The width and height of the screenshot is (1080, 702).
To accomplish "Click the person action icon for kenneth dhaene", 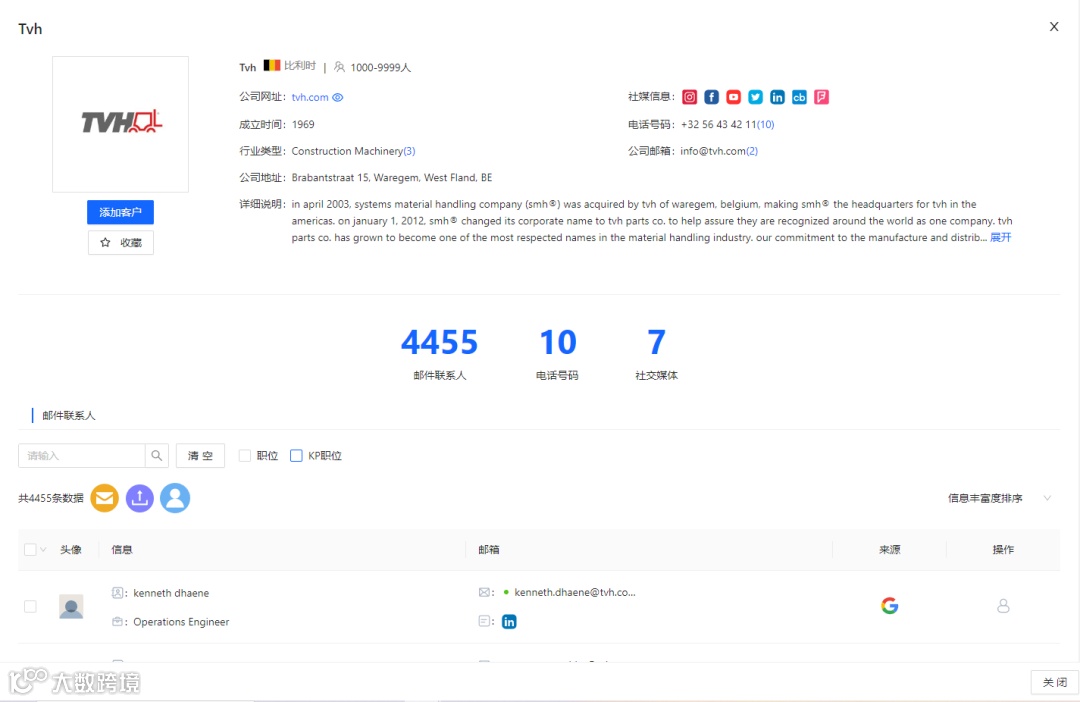I will point(1003,606).
